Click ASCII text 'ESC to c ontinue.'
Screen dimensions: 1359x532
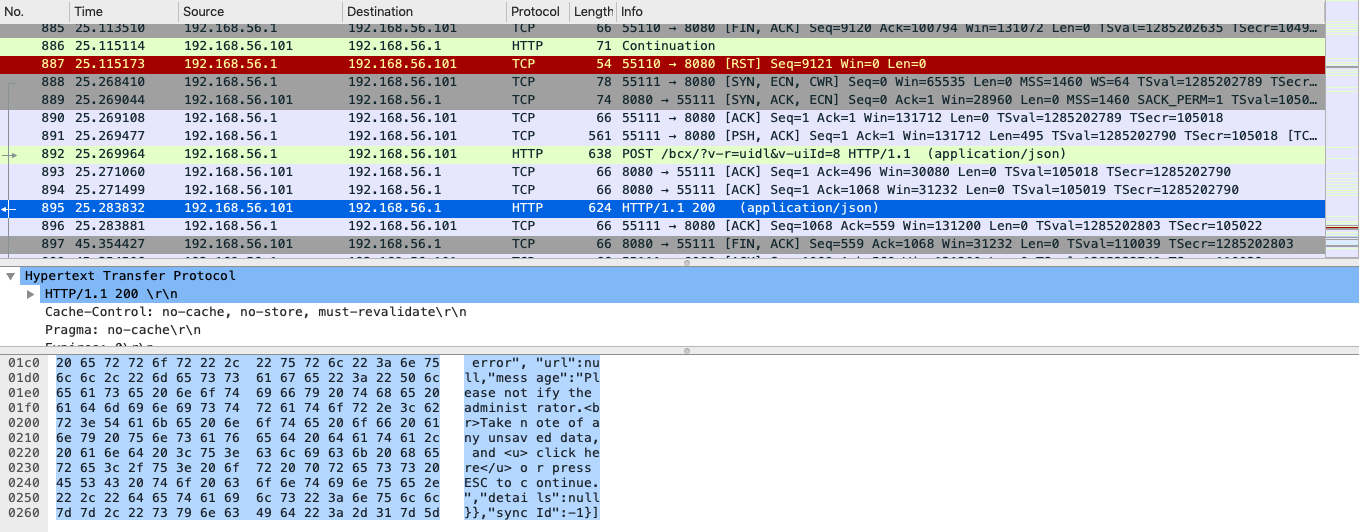[x=531, y=483]
